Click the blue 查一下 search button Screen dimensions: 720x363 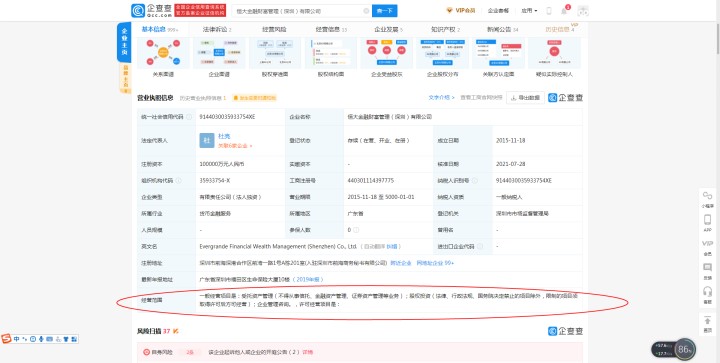click(x=384, y=11)
